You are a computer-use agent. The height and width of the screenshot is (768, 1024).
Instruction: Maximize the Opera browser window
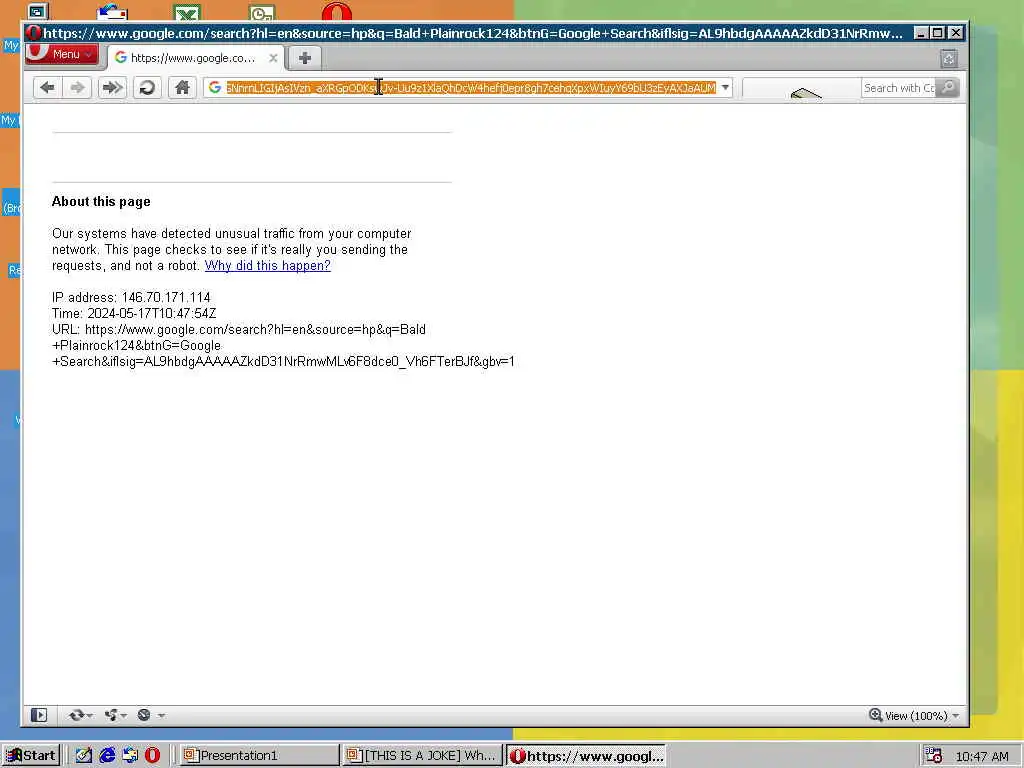tap(938, 33)
